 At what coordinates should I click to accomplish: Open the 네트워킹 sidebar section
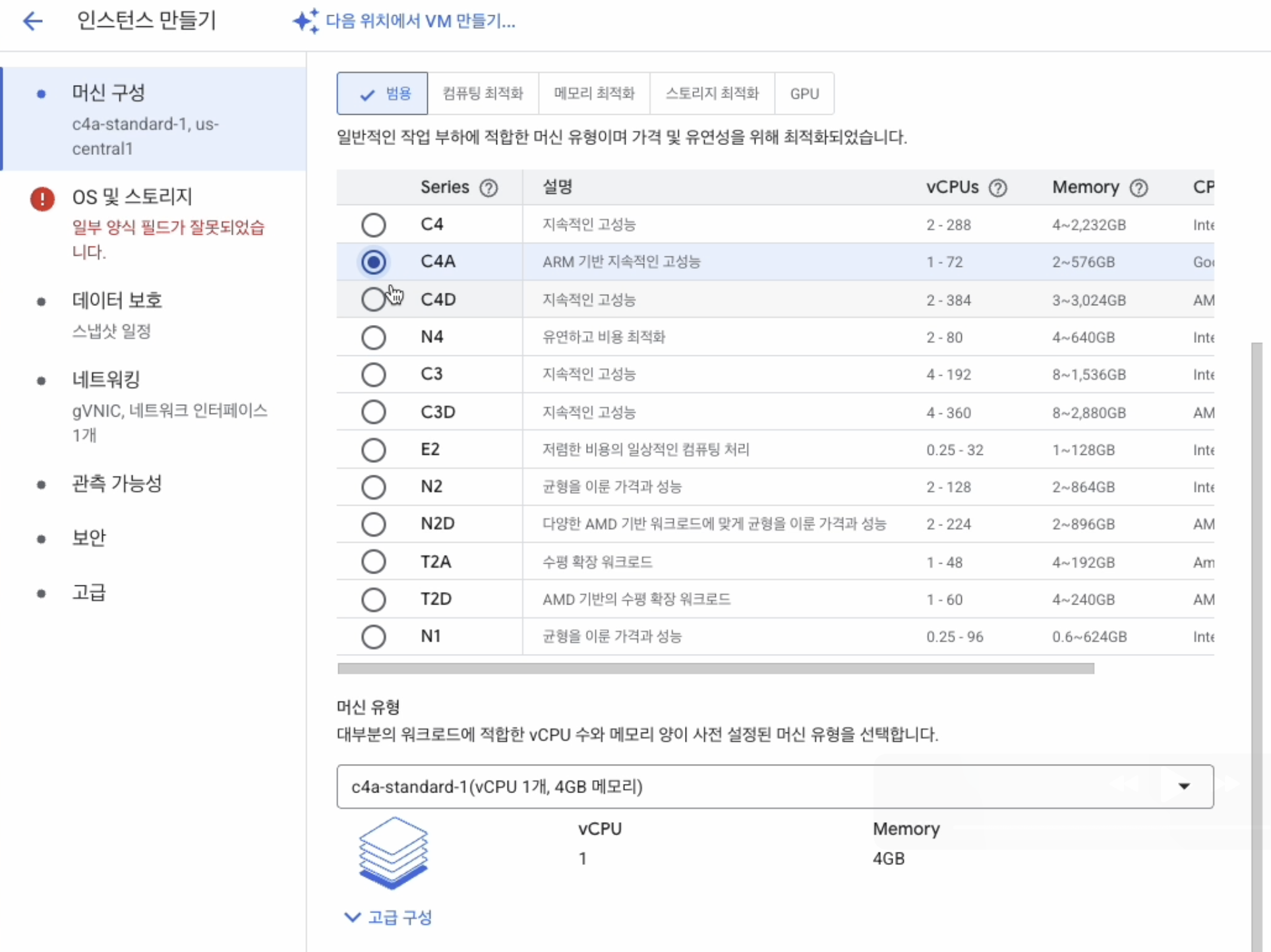click(154, 405)
